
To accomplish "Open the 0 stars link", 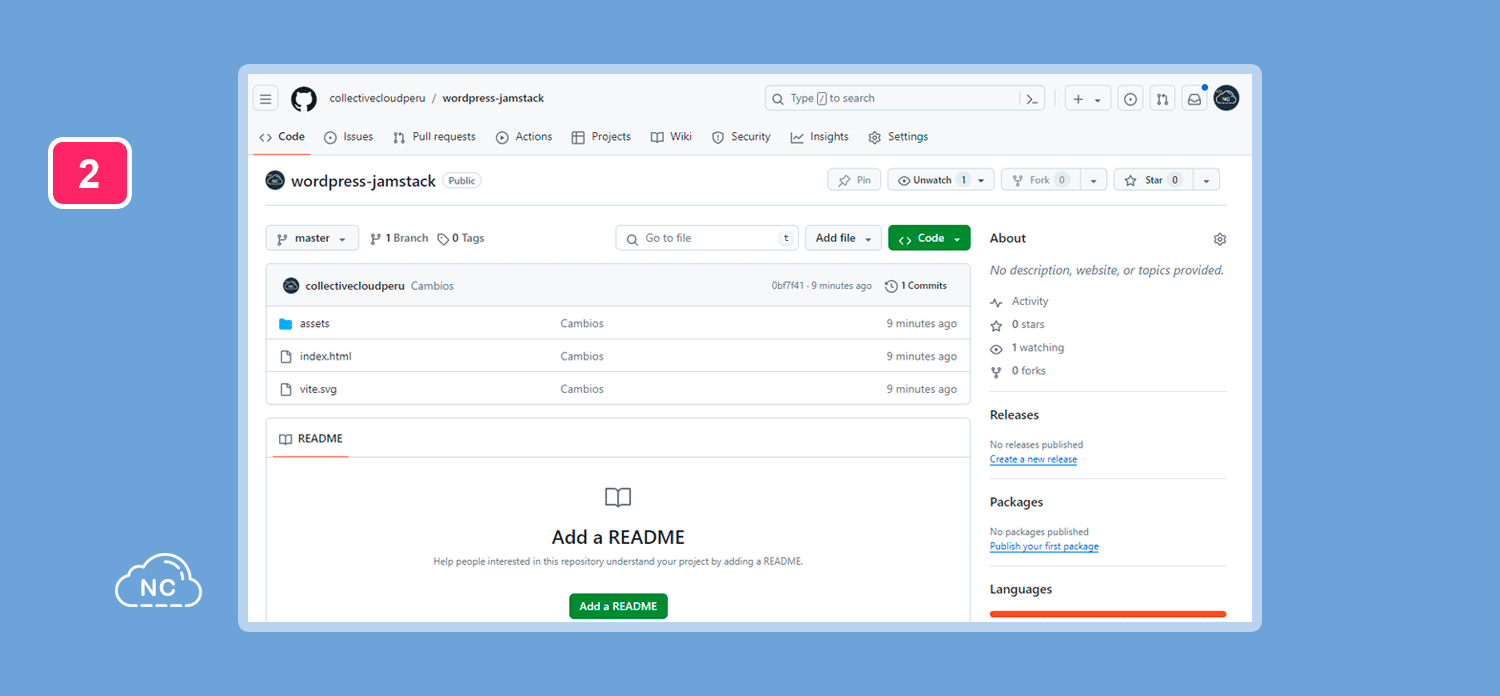I will [1017, 325].
